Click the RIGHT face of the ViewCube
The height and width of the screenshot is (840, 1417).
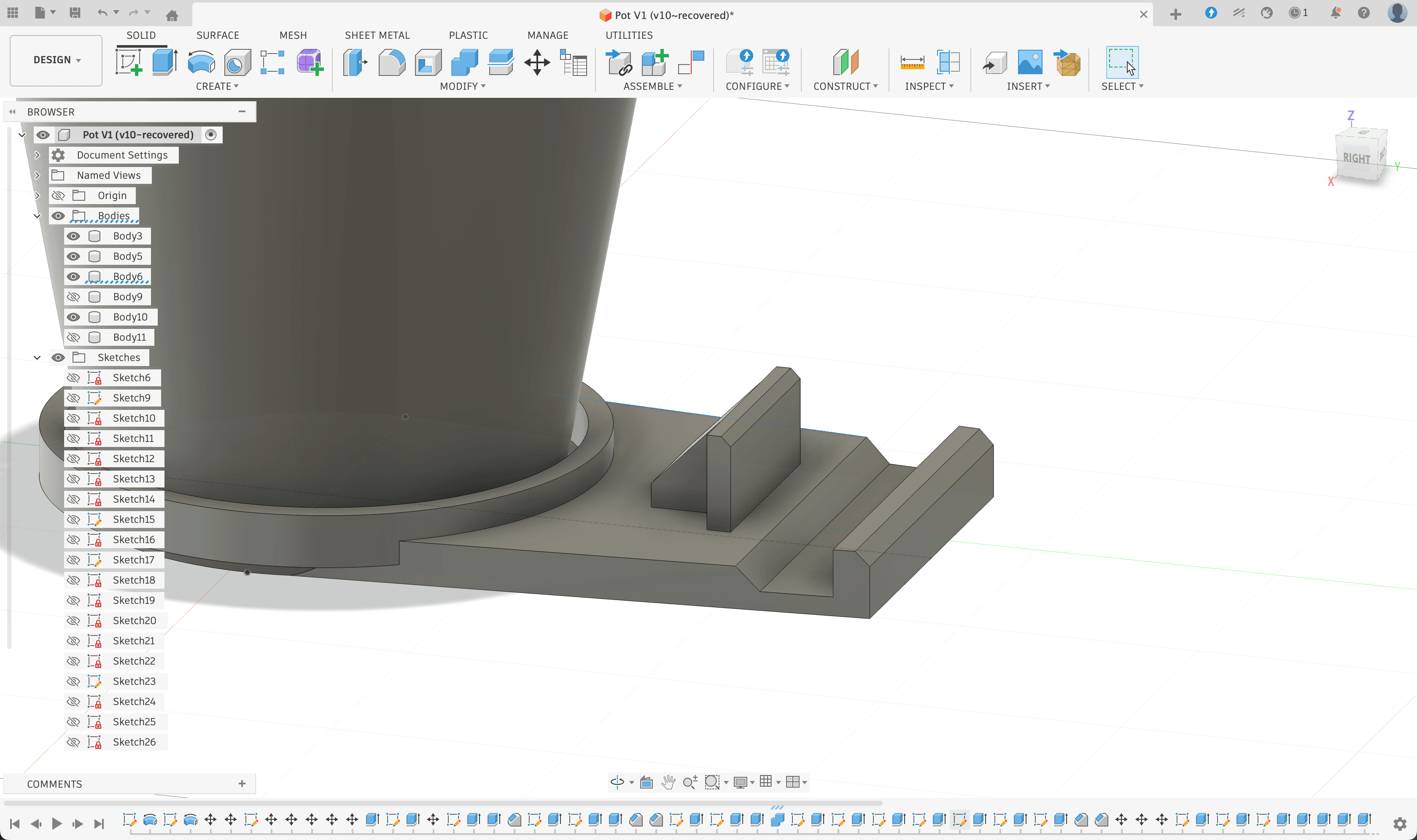click(x=1356, y=158)
